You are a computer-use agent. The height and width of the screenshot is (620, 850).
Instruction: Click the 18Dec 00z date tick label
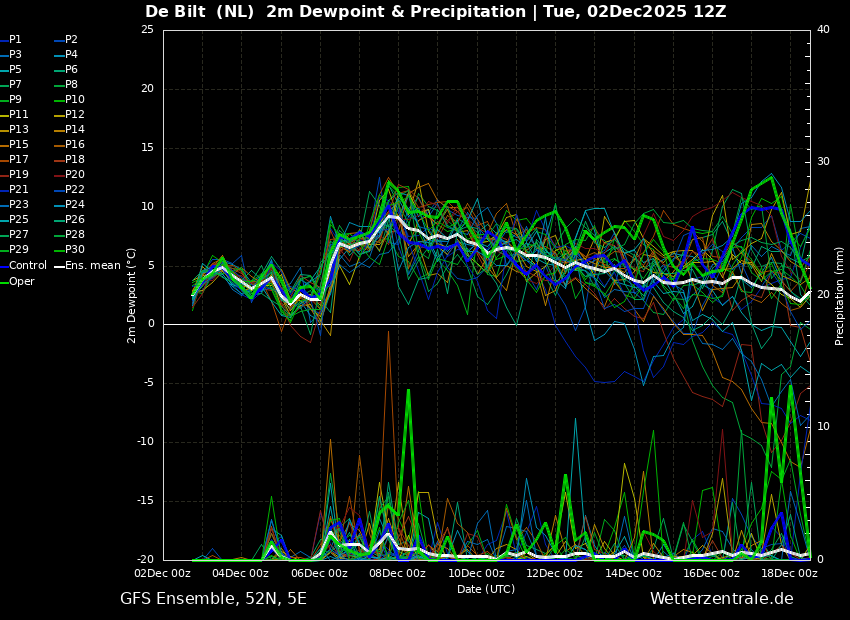click(789, 574)
